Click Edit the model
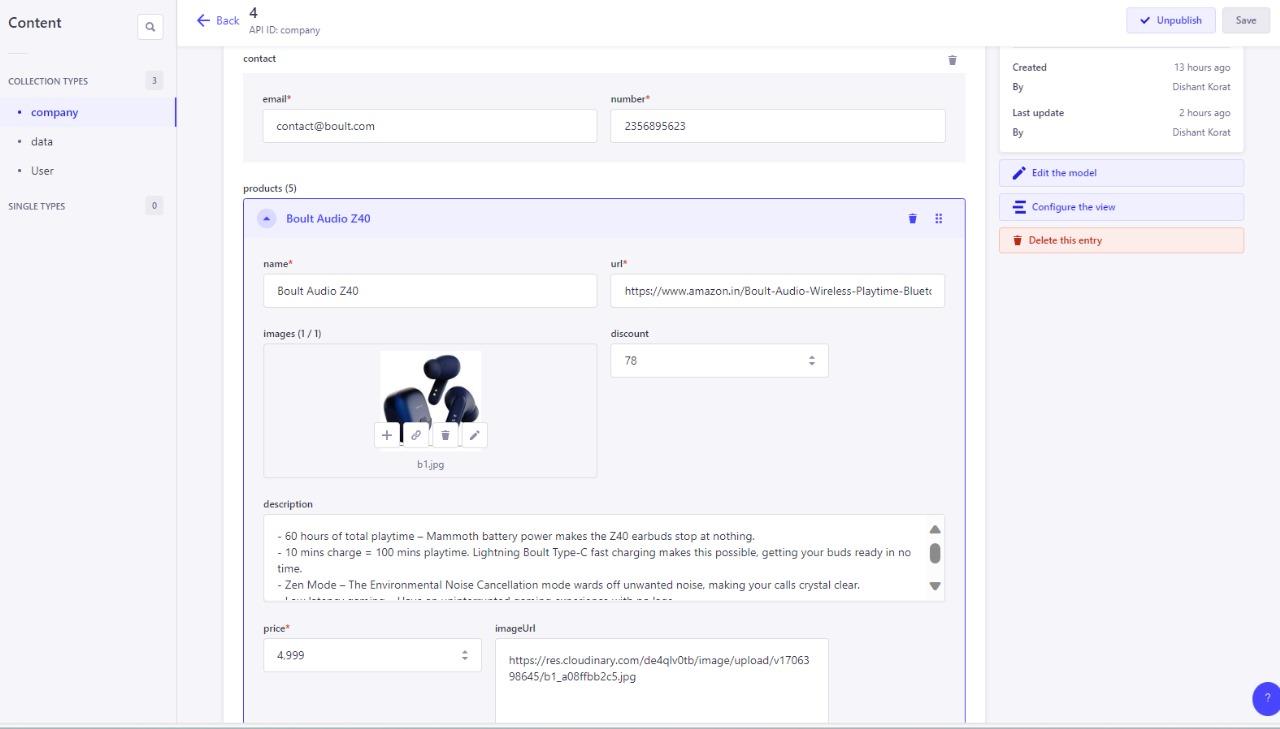Viewport: 1280px width, 729px height. [1121, 173]
